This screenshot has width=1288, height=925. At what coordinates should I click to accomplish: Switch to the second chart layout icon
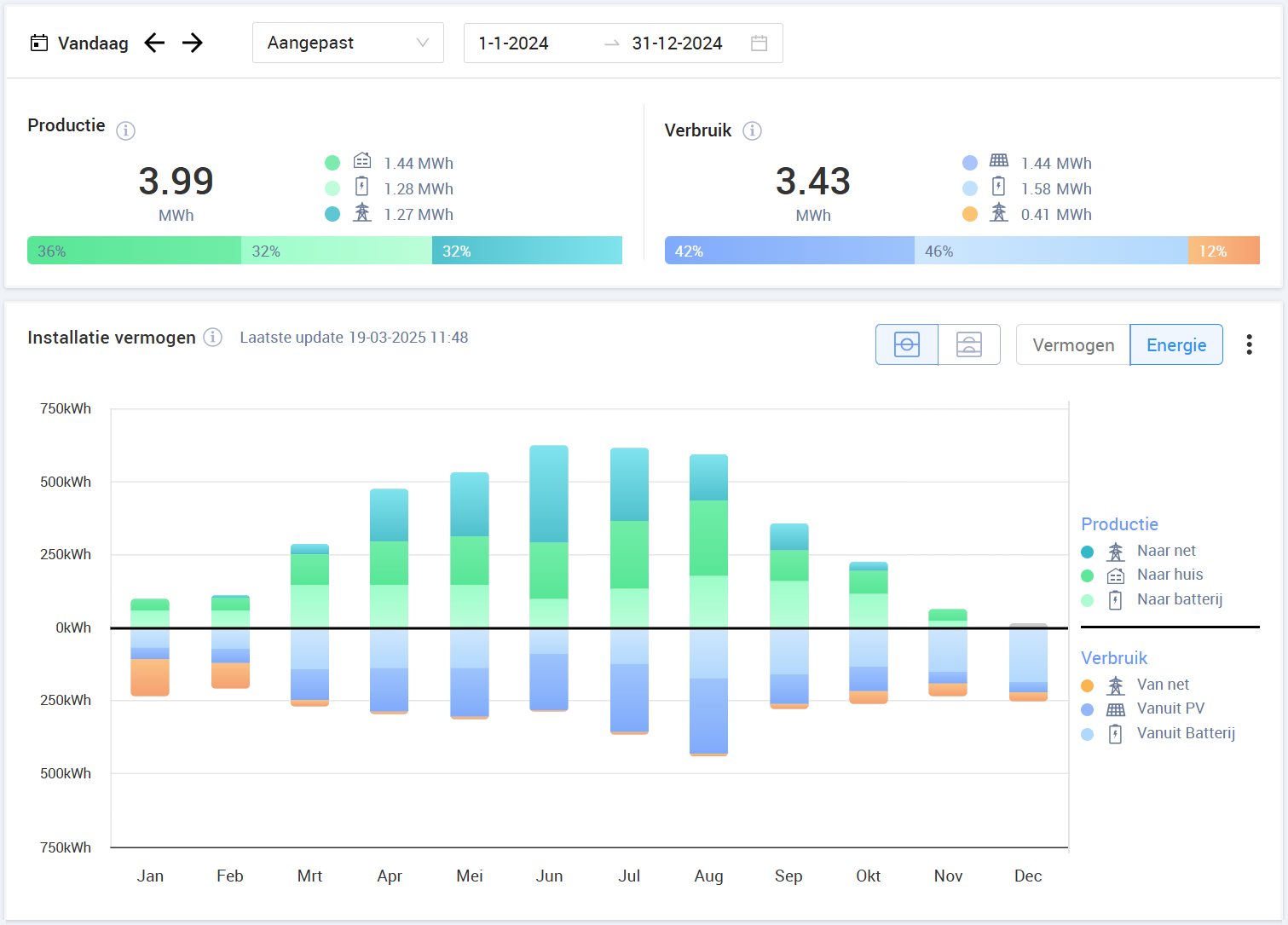click(x=969, y=344)
